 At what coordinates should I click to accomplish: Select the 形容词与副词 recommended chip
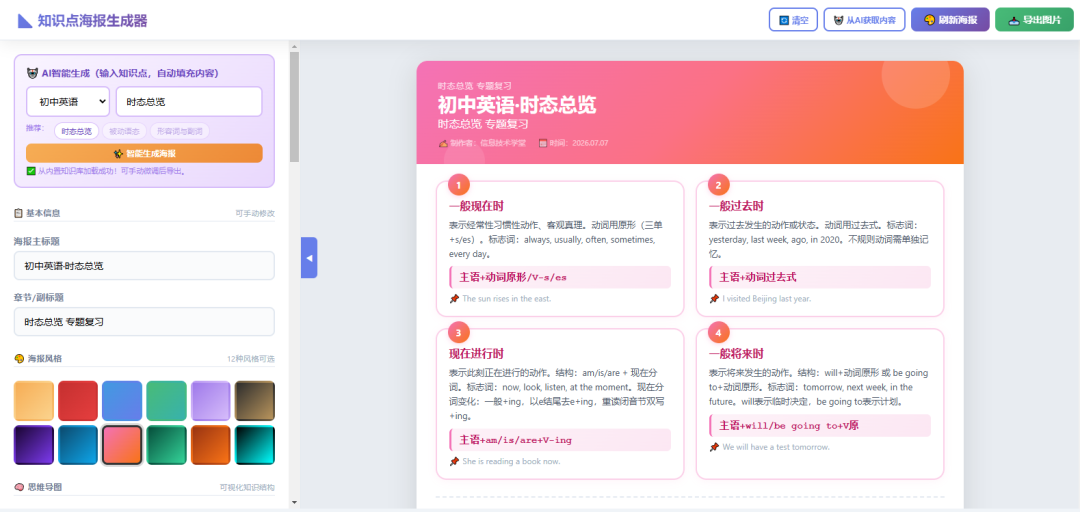pos(180,131)
